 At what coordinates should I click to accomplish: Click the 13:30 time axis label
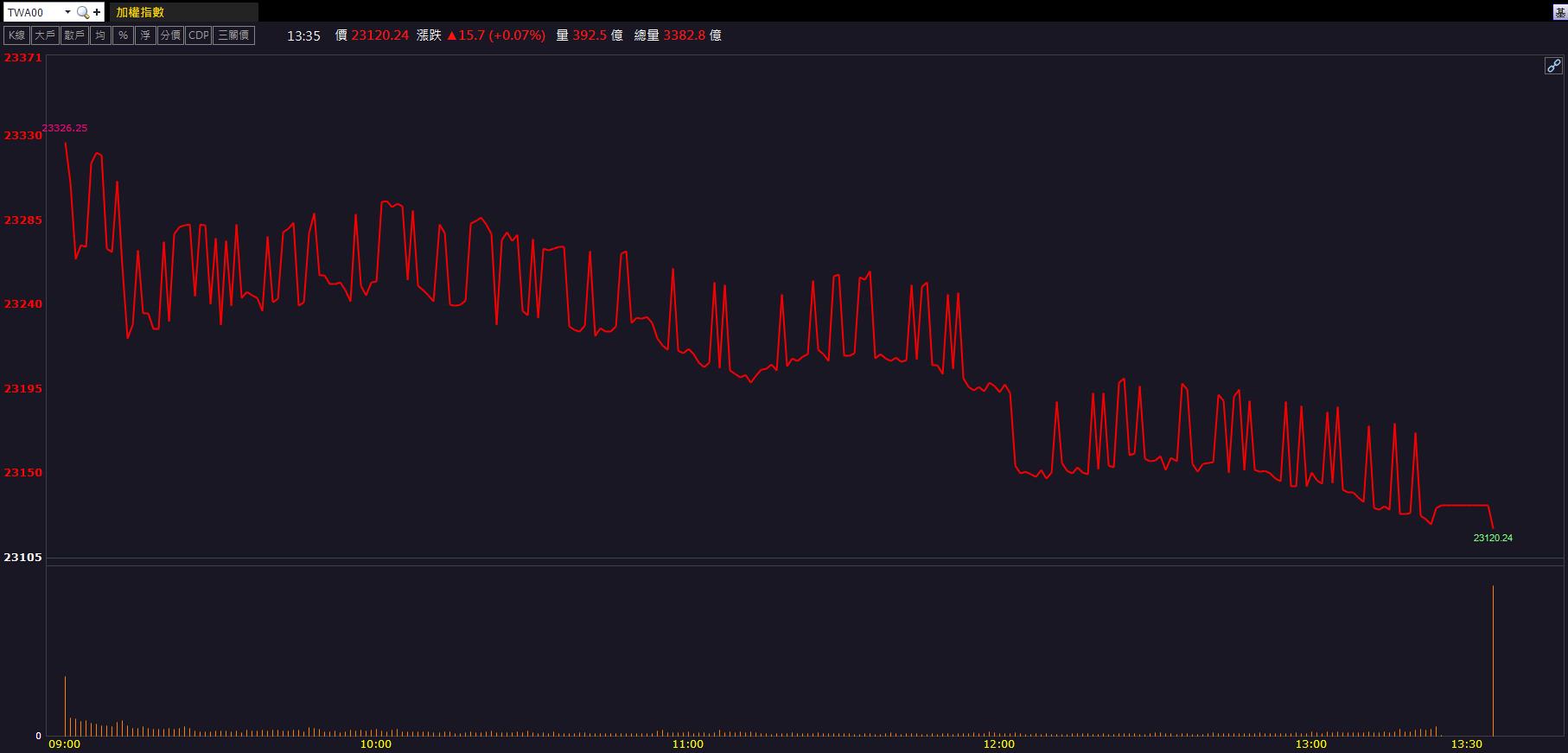click(x=1467, y=744)
